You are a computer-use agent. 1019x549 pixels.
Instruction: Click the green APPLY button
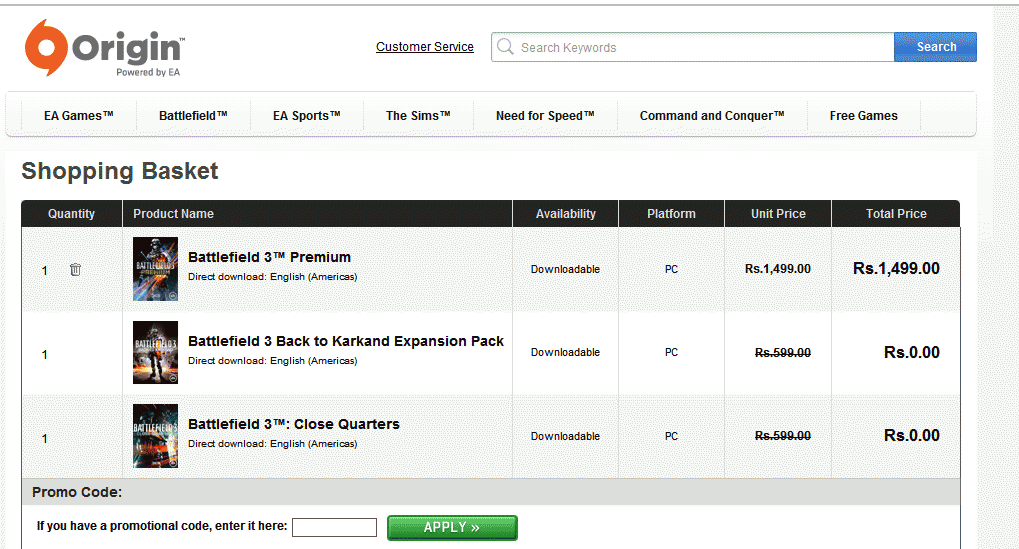pos(452,527)
